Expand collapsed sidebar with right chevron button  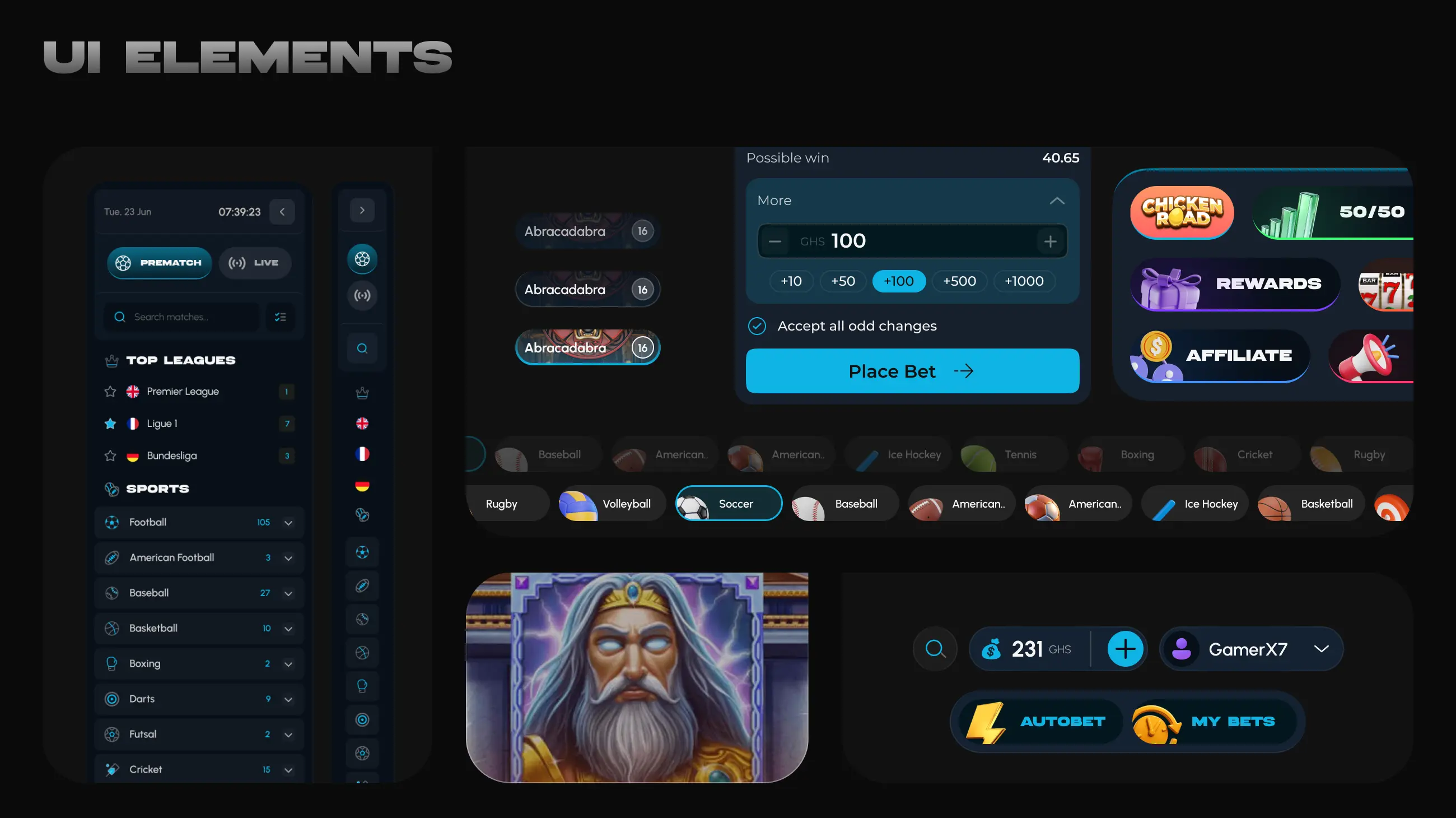pos(362,210)
